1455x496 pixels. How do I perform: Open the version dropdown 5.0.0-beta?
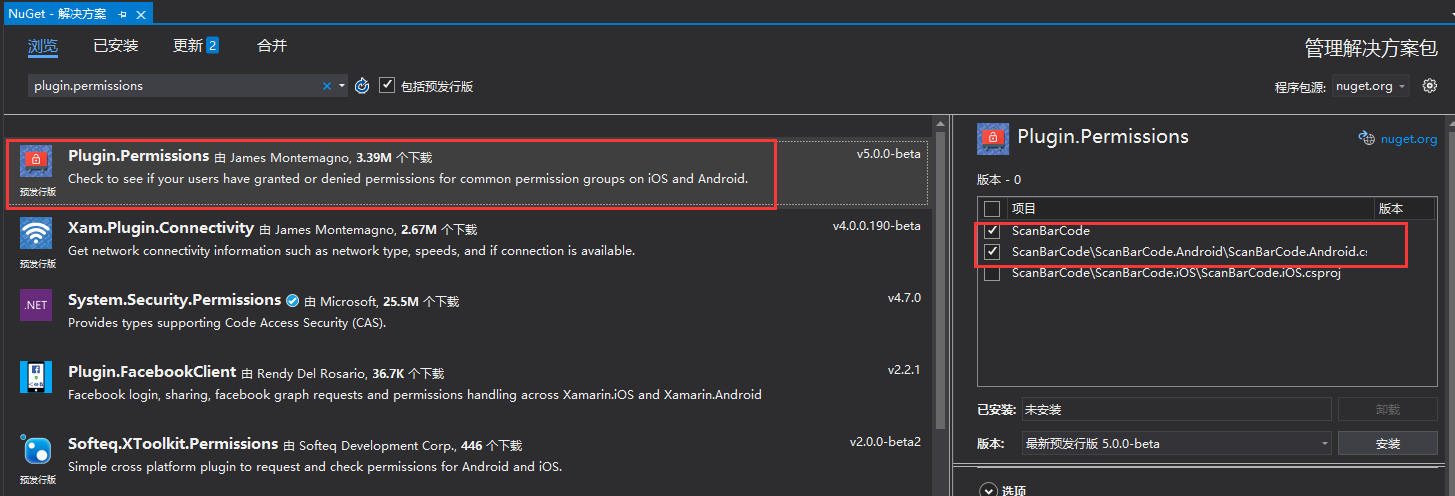coord(1177,443)
